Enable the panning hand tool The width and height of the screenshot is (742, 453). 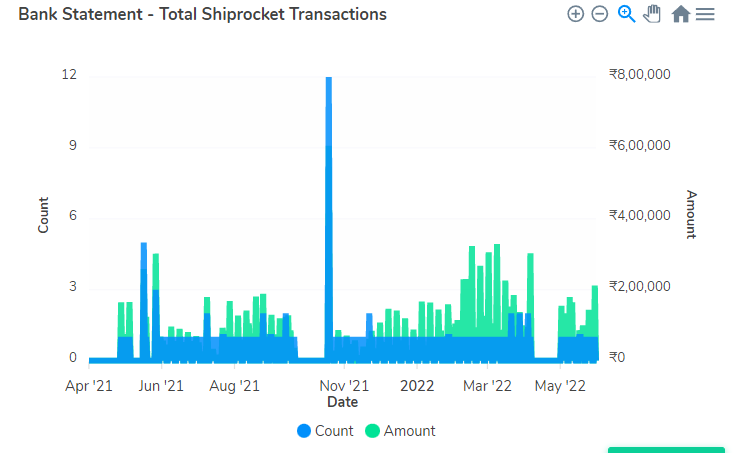652,14
